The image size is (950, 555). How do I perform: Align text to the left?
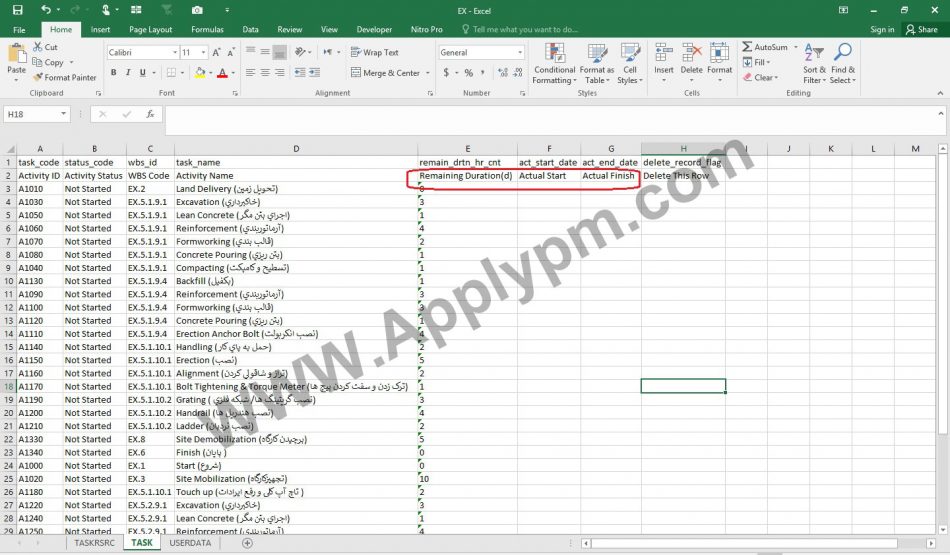tap(250, 73)
